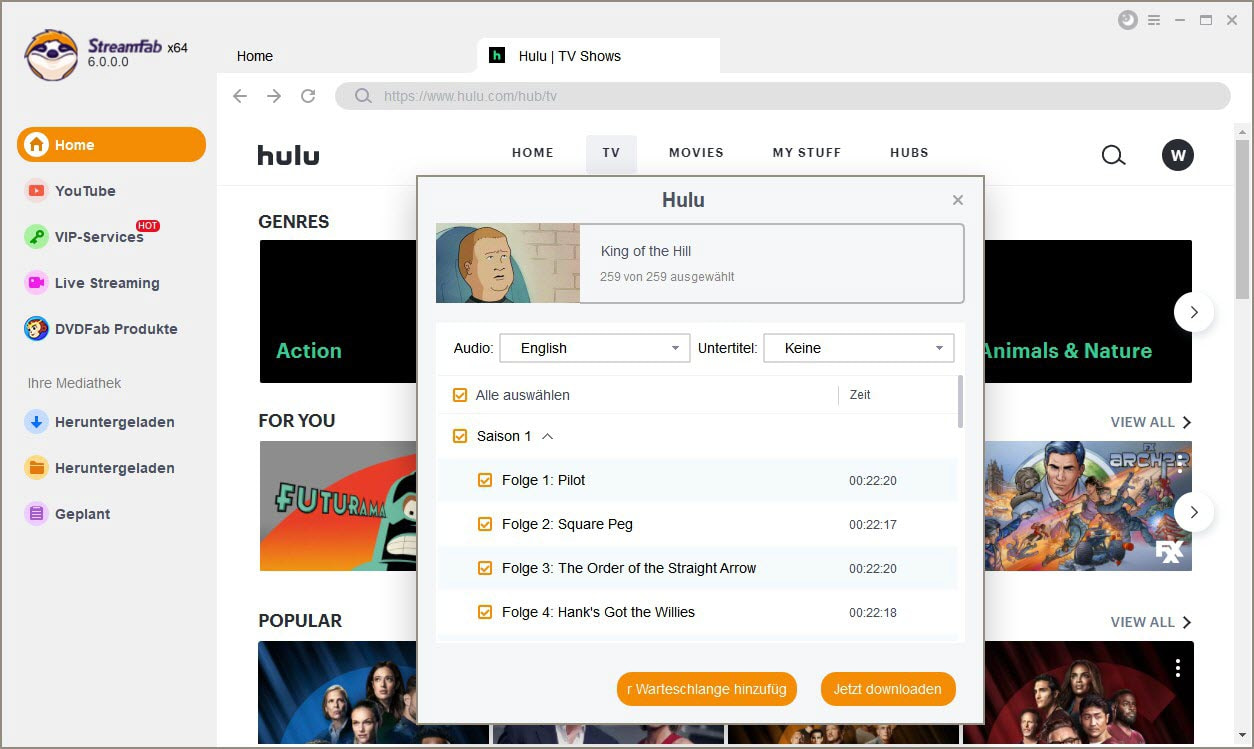The width and height of the screenshot is (1254, 749).
Task: Collapse the Saison 1 episode list
Action: click(547, 436)
